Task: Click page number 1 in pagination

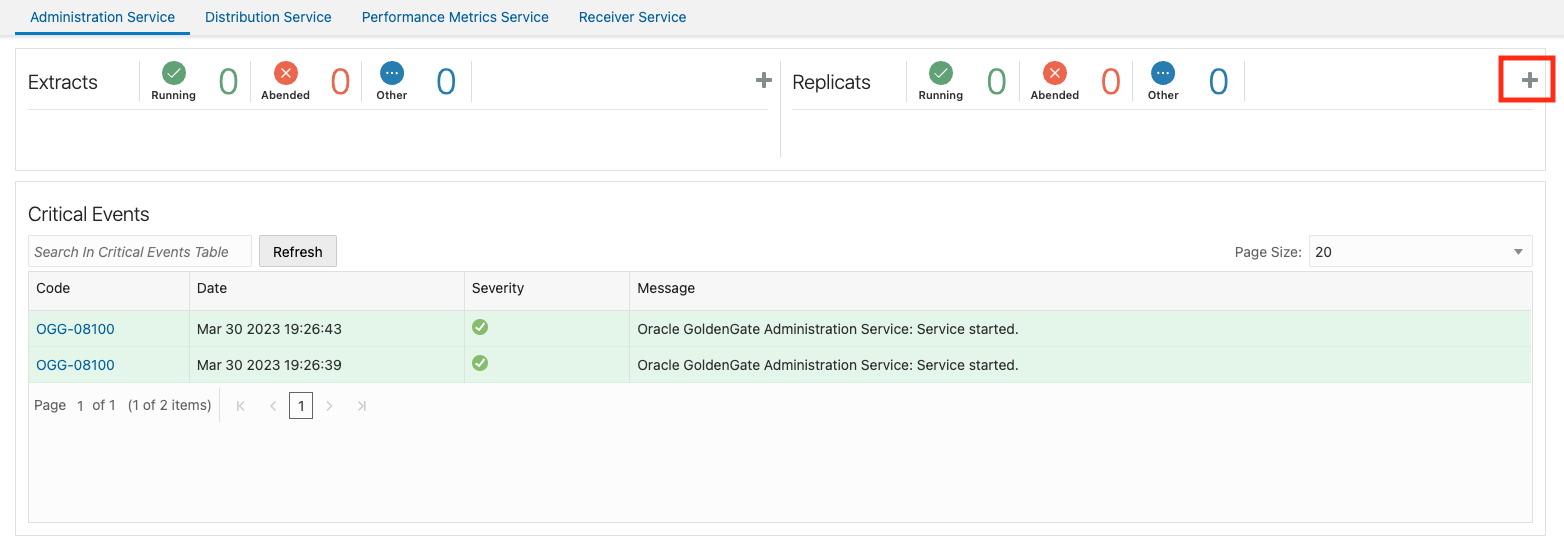Action: [x=301, y=405]
